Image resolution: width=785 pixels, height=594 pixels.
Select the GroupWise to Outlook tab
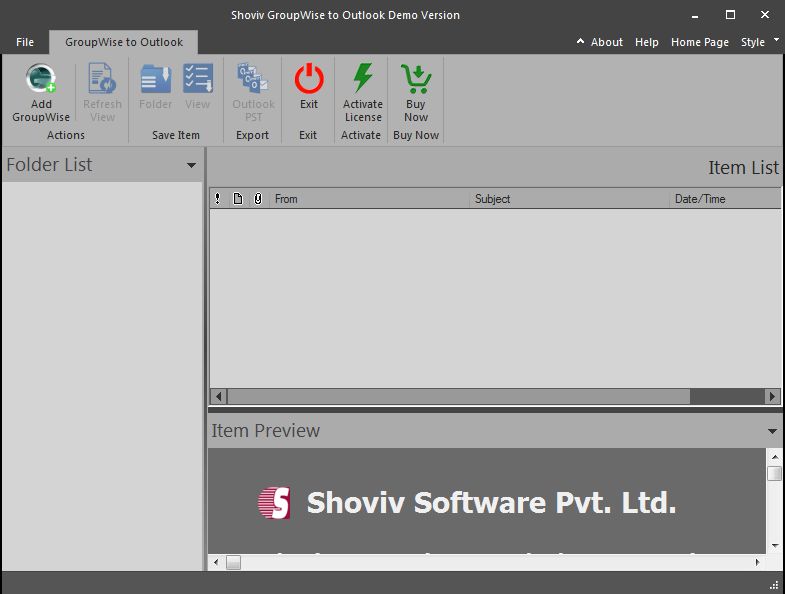pos(124,42)
